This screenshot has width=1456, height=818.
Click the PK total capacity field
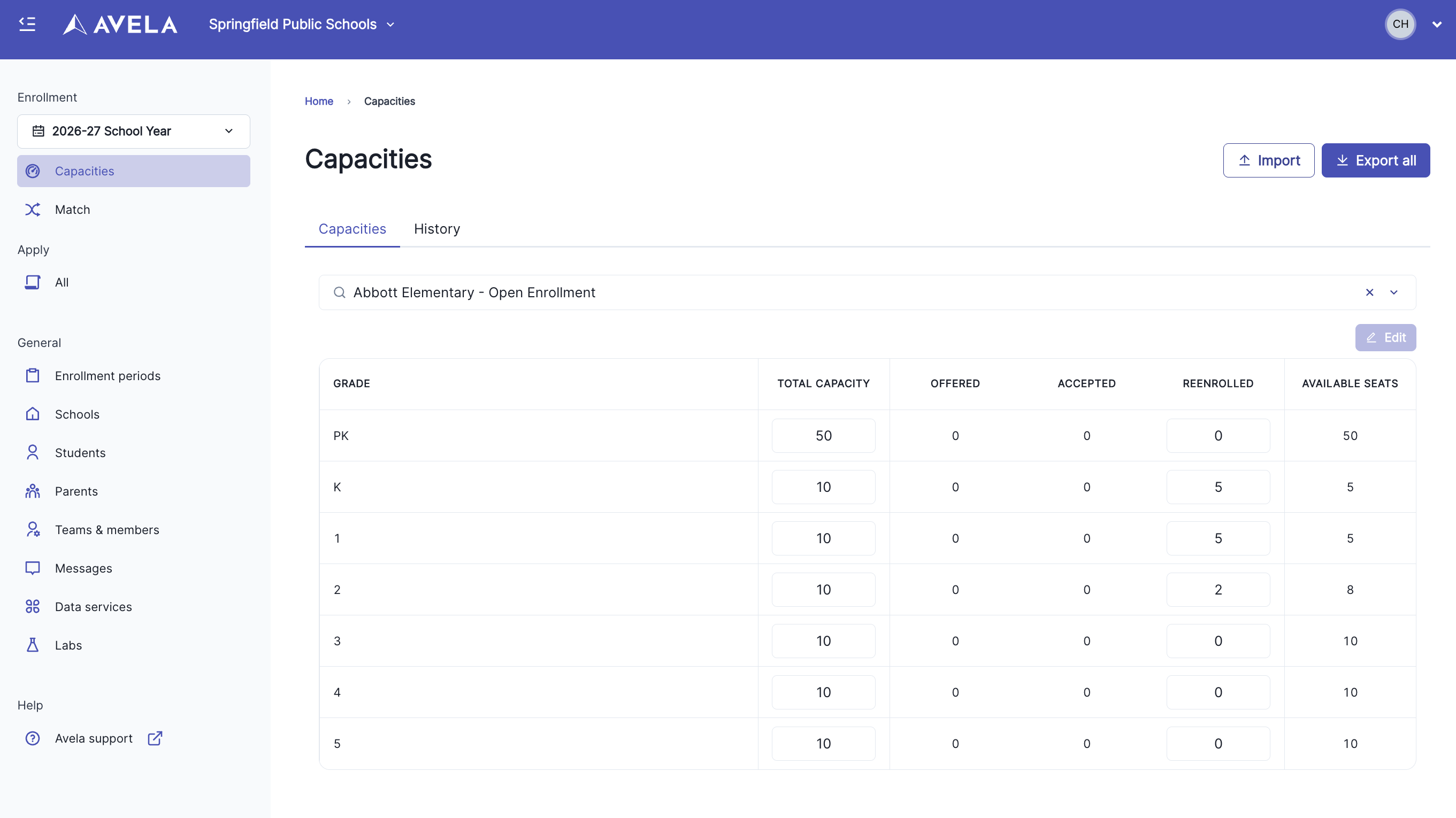click(x=823, y=436)
